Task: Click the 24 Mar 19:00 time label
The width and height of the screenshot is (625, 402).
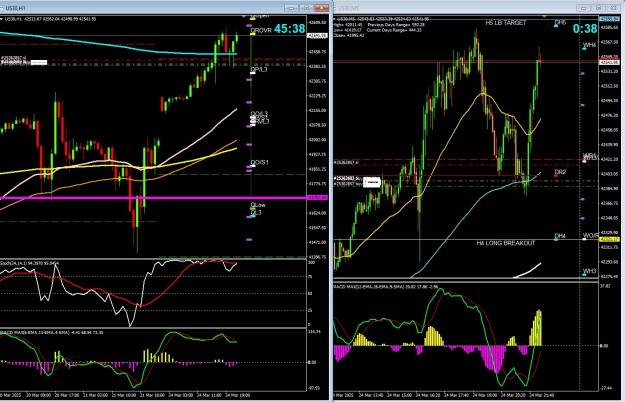Action: click(x=238, y=395)
